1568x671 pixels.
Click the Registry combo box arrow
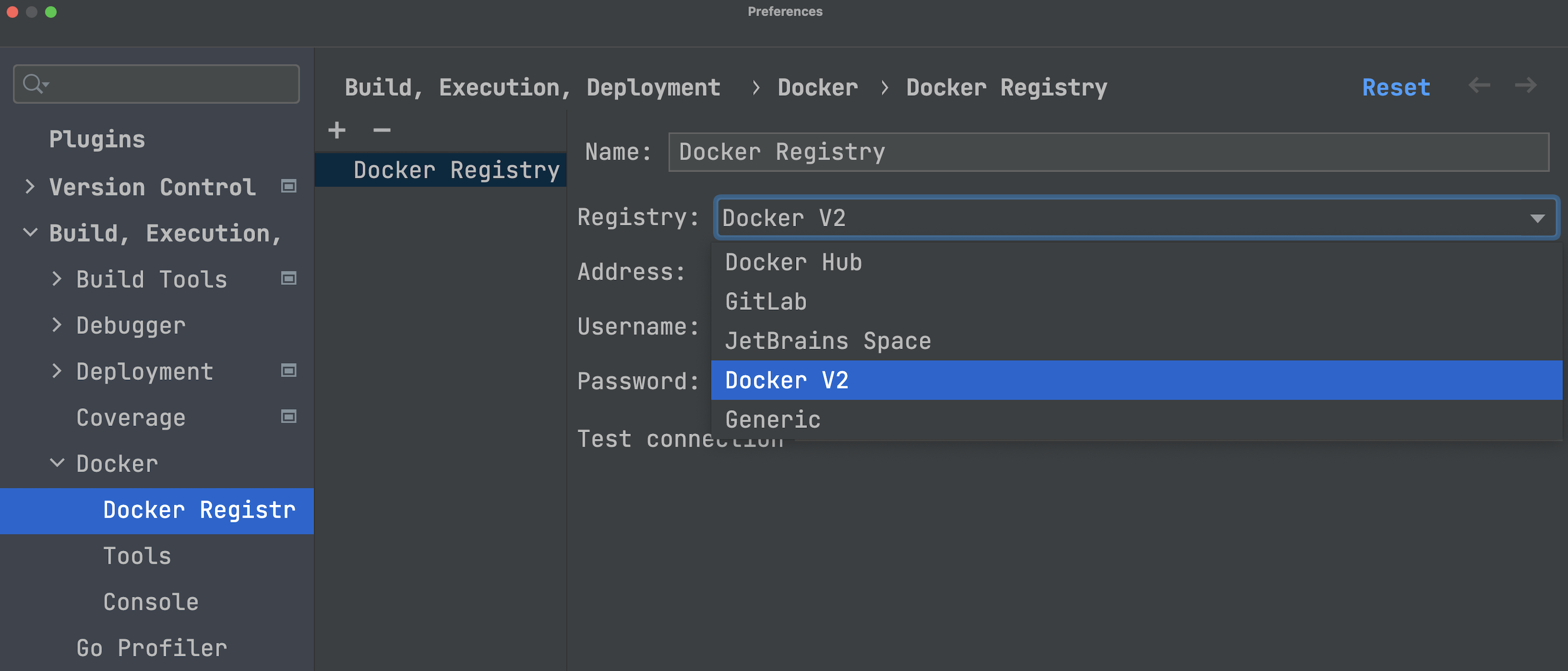(1537, 218)
